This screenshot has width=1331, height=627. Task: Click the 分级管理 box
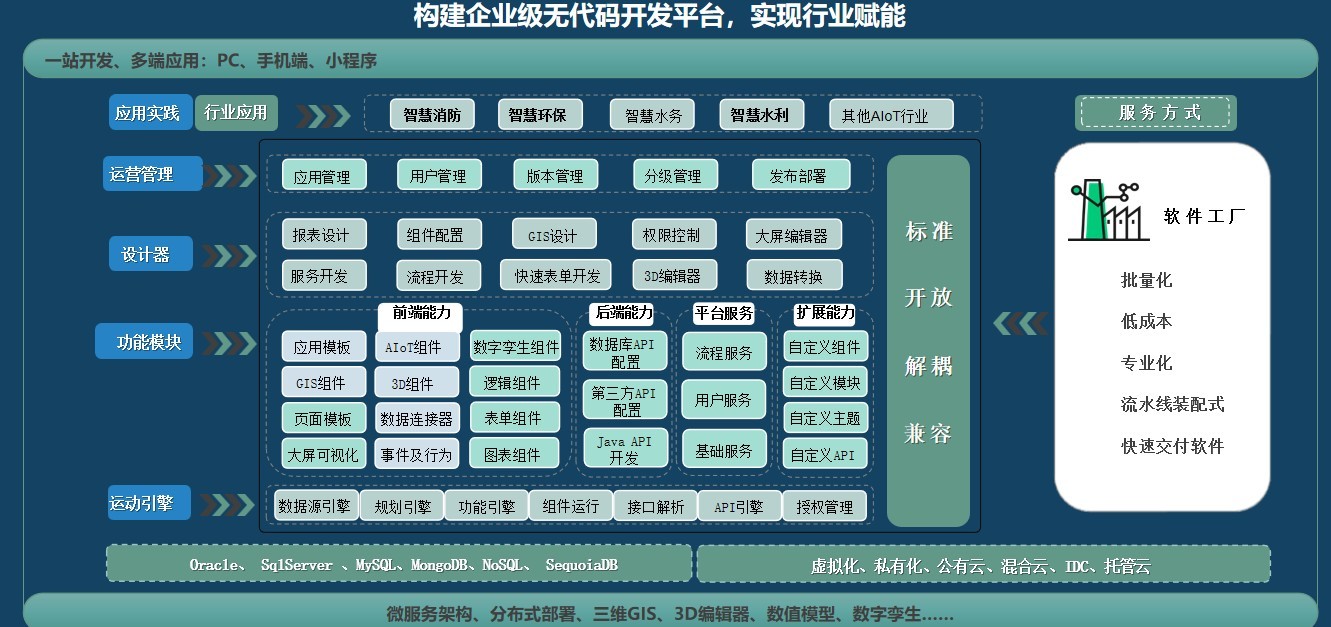(x=674, y=175)
